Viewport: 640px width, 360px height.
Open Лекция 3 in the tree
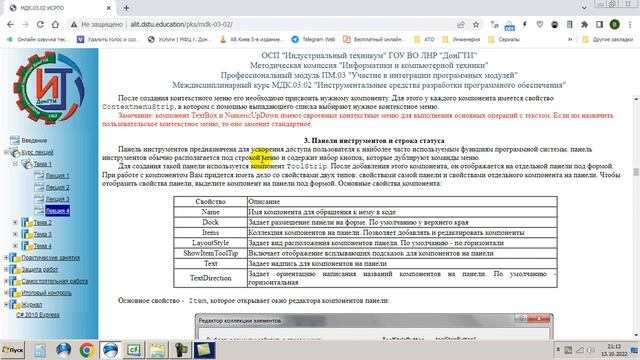tap(57, 199)
